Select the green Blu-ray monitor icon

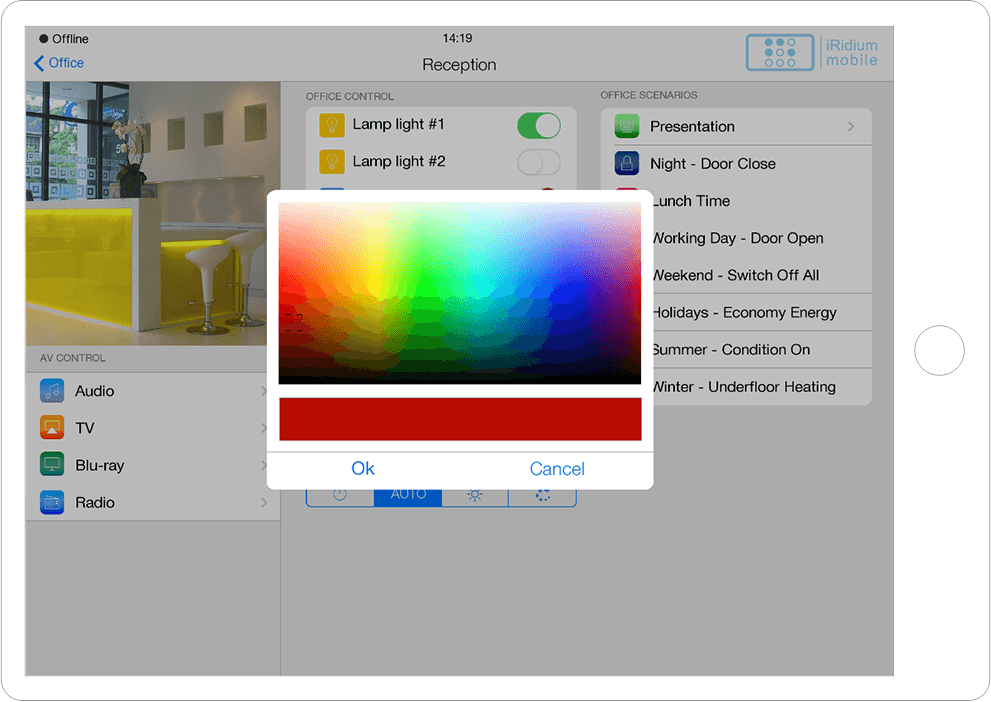(52, 465)
